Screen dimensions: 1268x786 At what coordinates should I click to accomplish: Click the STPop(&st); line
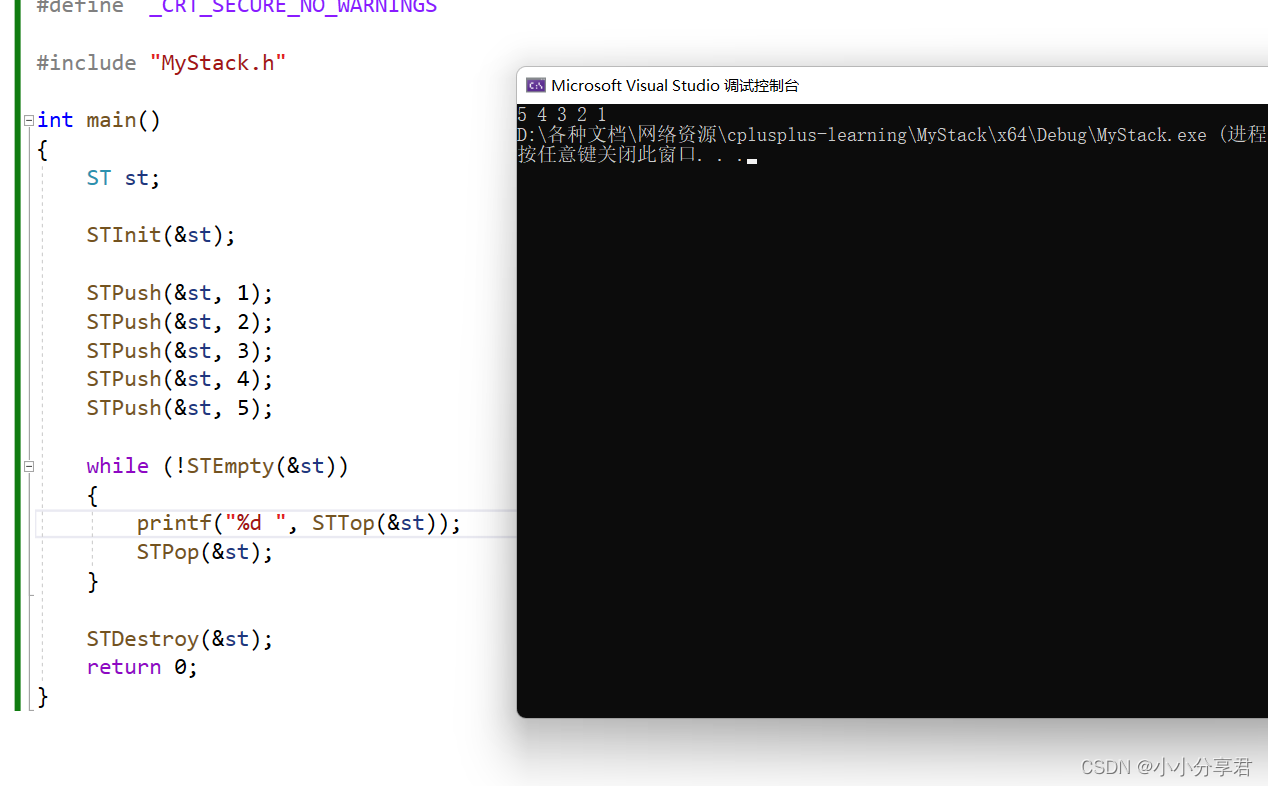[205, 552]
